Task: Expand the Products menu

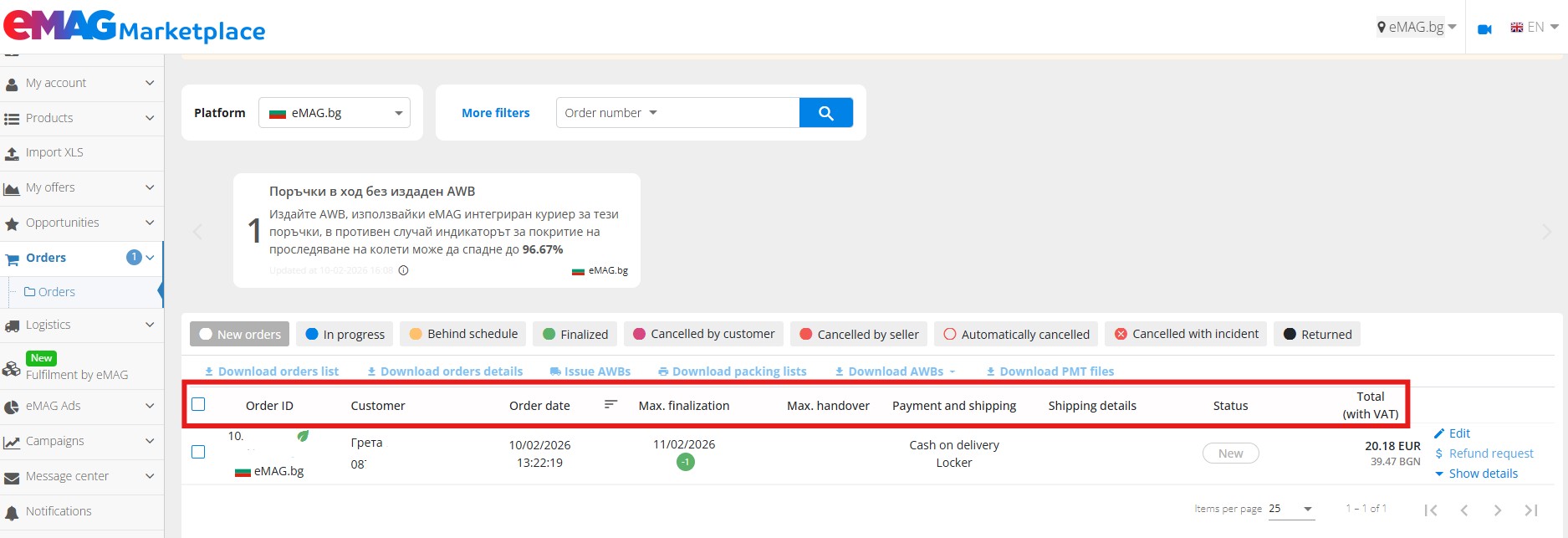Action: pyautogui.click(x=150, y=118)
